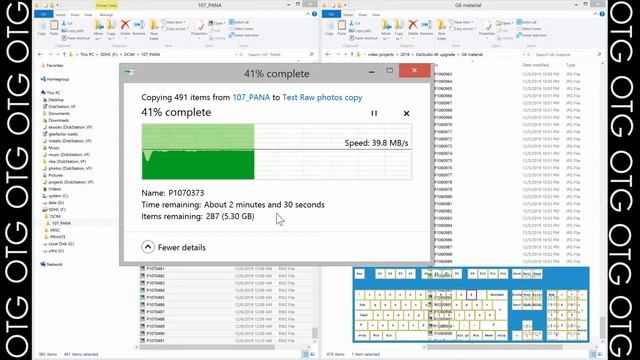Select the Picture Tools contextual tab
The width and height of the screenshot is (640, 360).
(x=107, y=5)
